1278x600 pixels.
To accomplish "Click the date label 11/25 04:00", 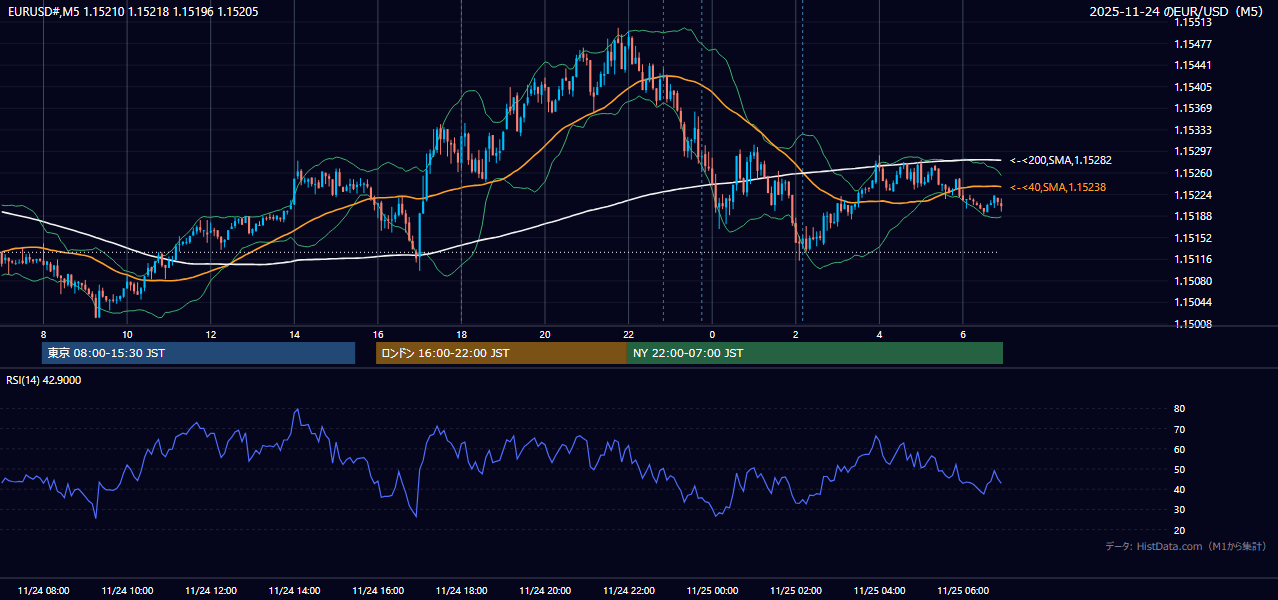I will [x=879, y=591].
